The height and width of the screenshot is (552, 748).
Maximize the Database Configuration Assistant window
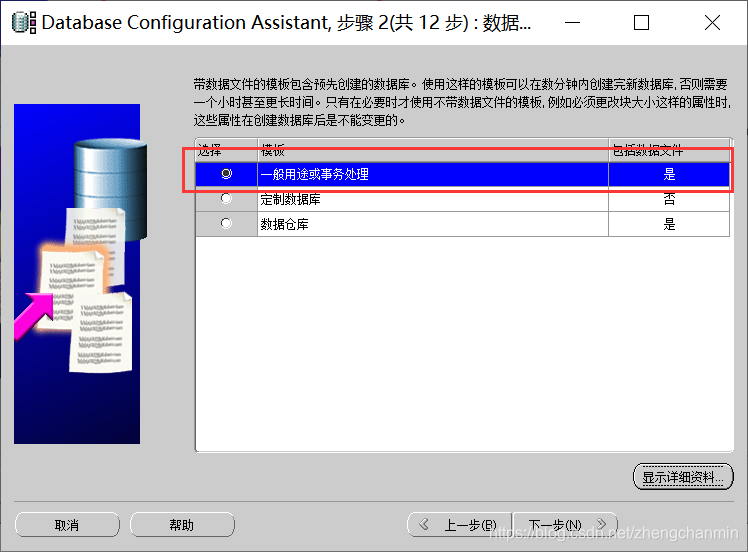641,22
